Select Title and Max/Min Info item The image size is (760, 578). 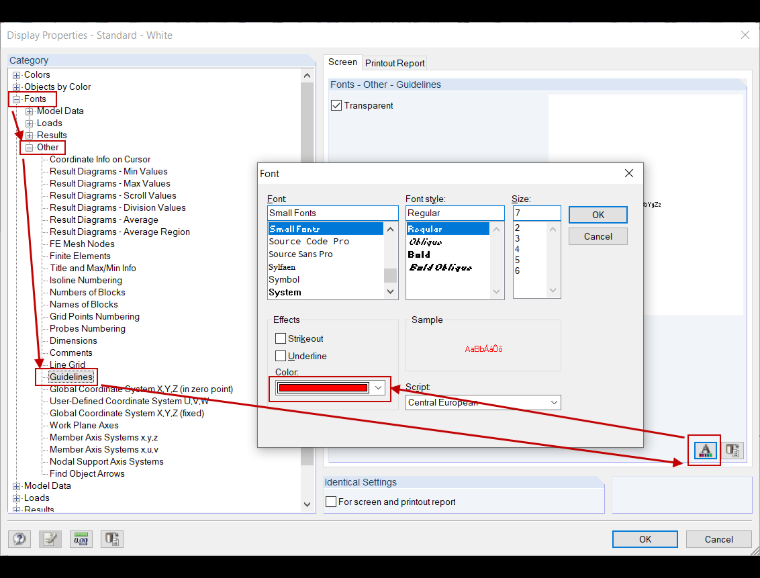[93, 268]
